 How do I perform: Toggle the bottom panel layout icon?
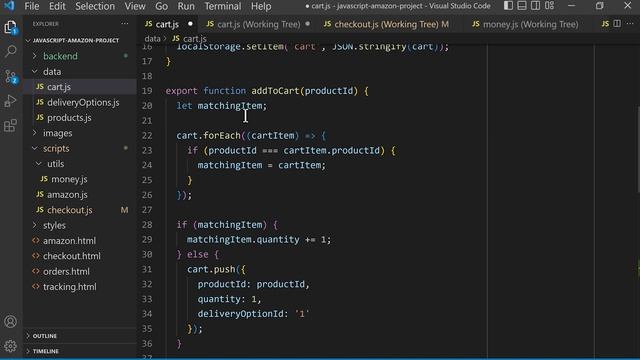[522, 6]
